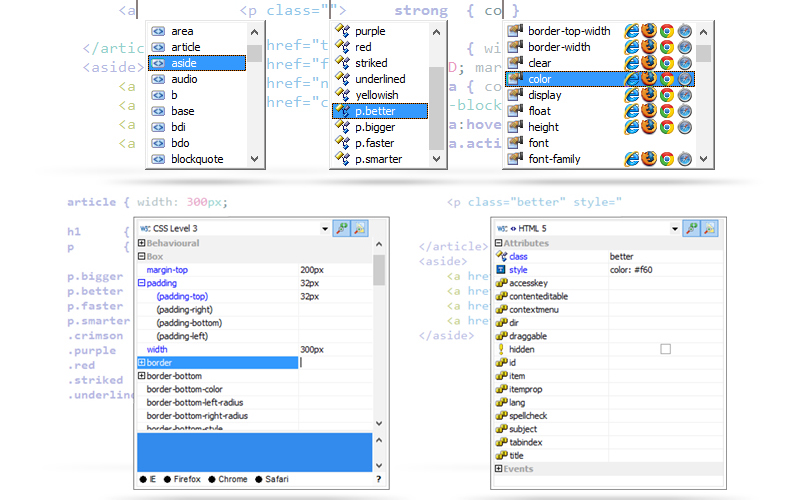800x500 pixels.
Task: Click the help question mark in CSS panel
Action: (379, 479)
